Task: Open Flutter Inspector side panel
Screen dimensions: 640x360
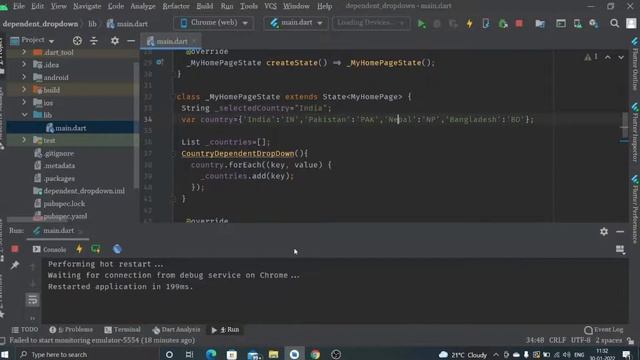Action: pyautogui.click(x=635, y=133)
